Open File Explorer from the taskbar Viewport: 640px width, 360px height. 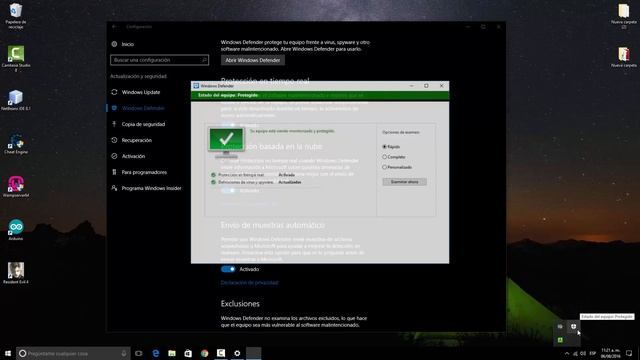172,353
